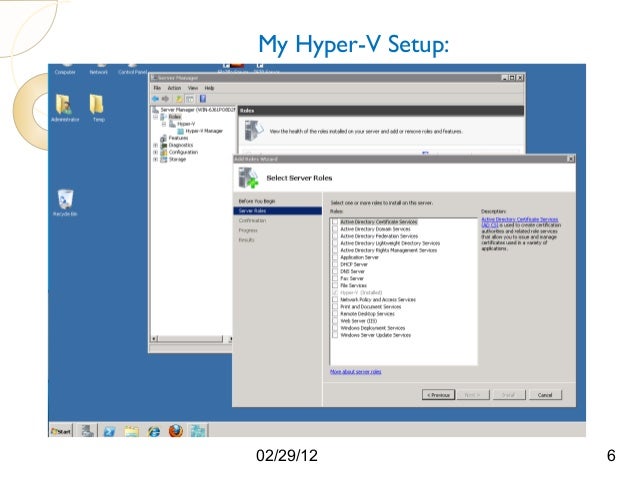
Task: Open the blue Help toolbar icon
Action: [x=203, y=99]
